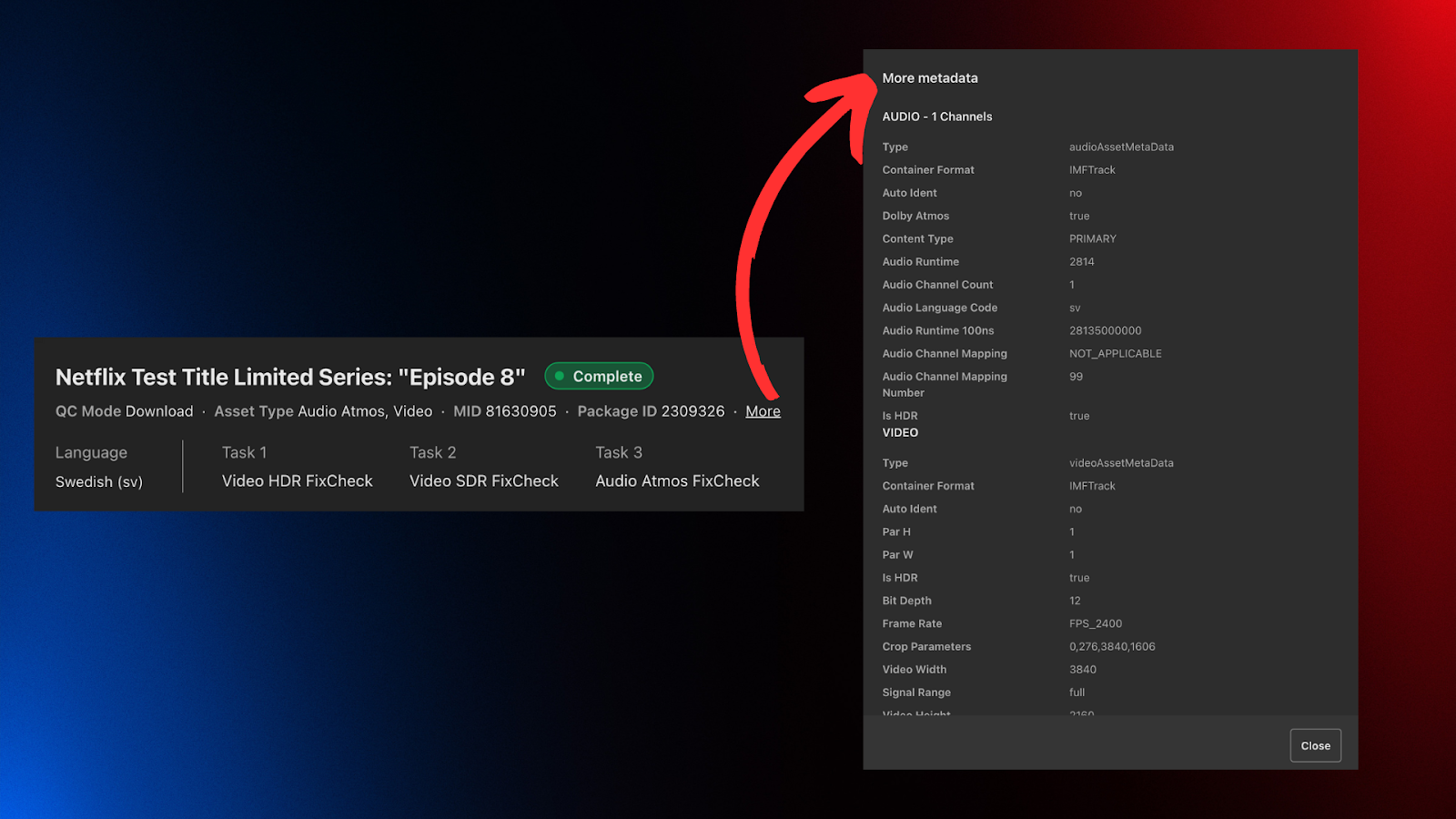Screen dimensions: 1456x819
Task: Click the More metadata dialog title
Action: coord(930,78)
